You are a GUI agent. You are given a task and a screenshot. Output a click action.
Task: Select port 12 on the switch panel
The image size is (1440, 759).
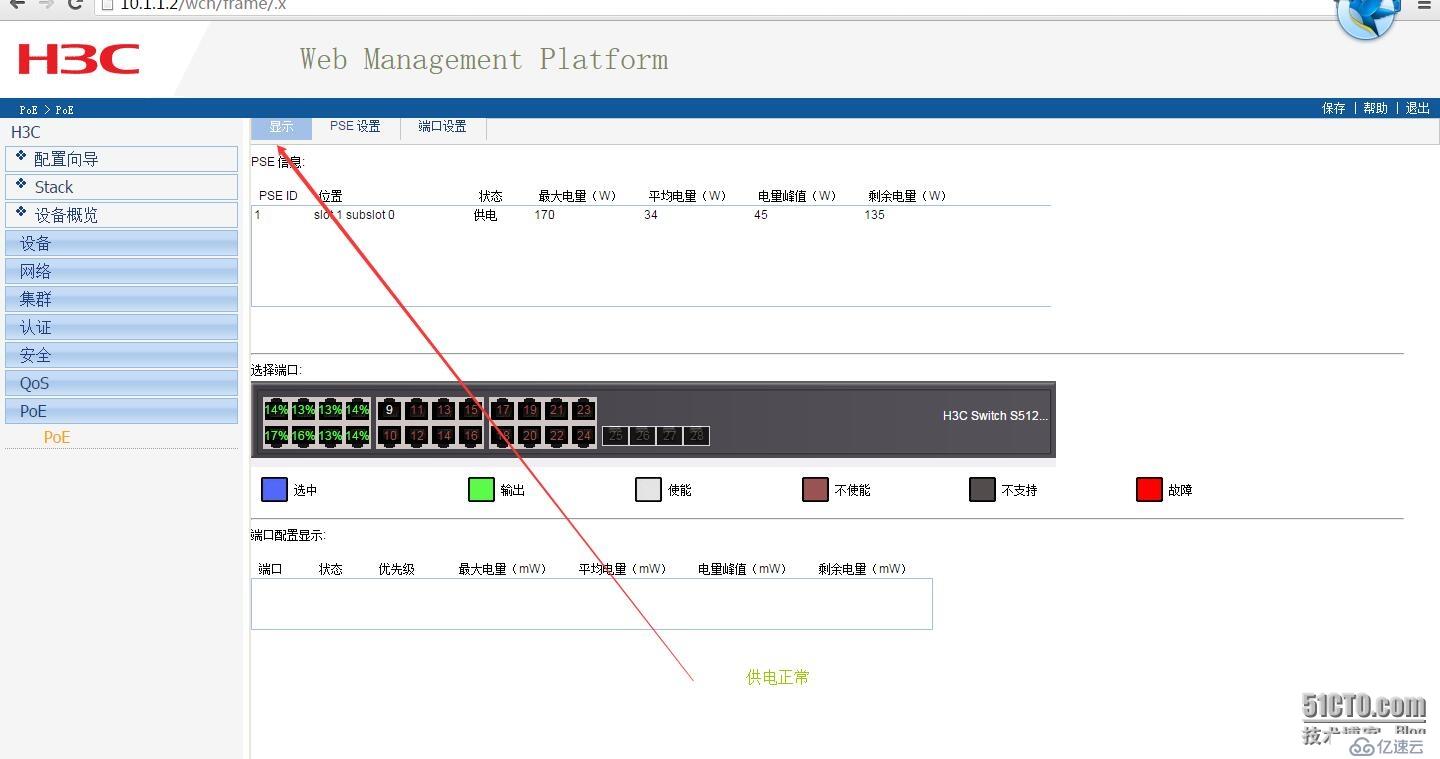point(417,436)
